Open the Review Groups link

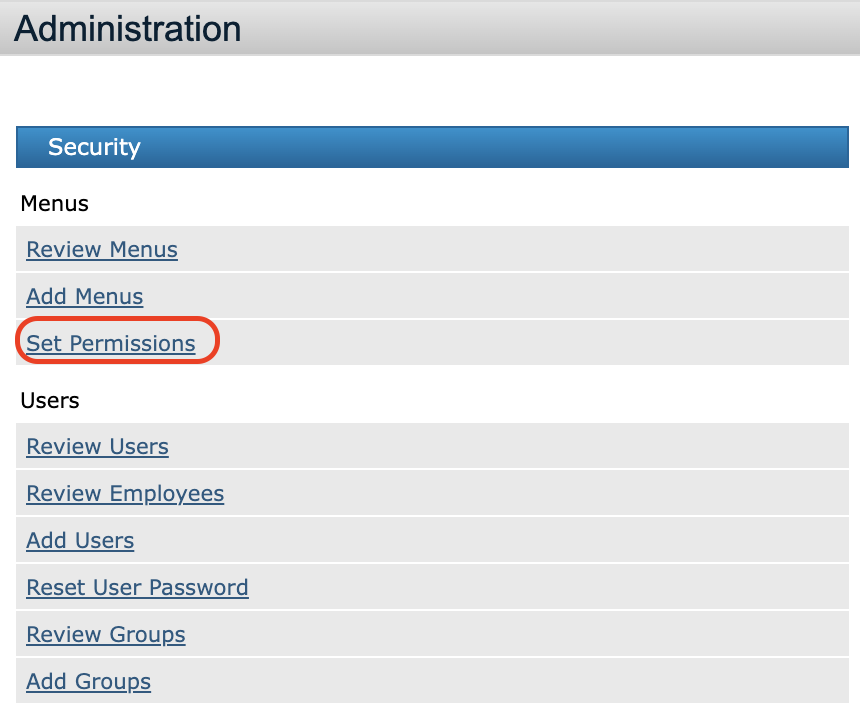106,635
